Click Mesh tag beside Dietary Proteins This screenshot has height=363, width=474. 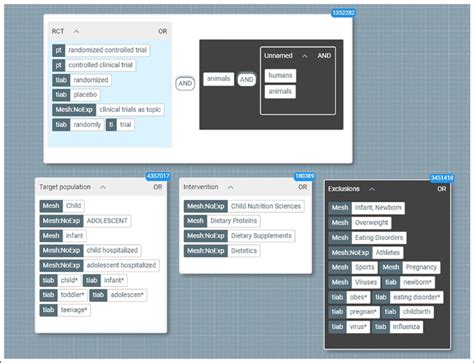pos(195,221)
